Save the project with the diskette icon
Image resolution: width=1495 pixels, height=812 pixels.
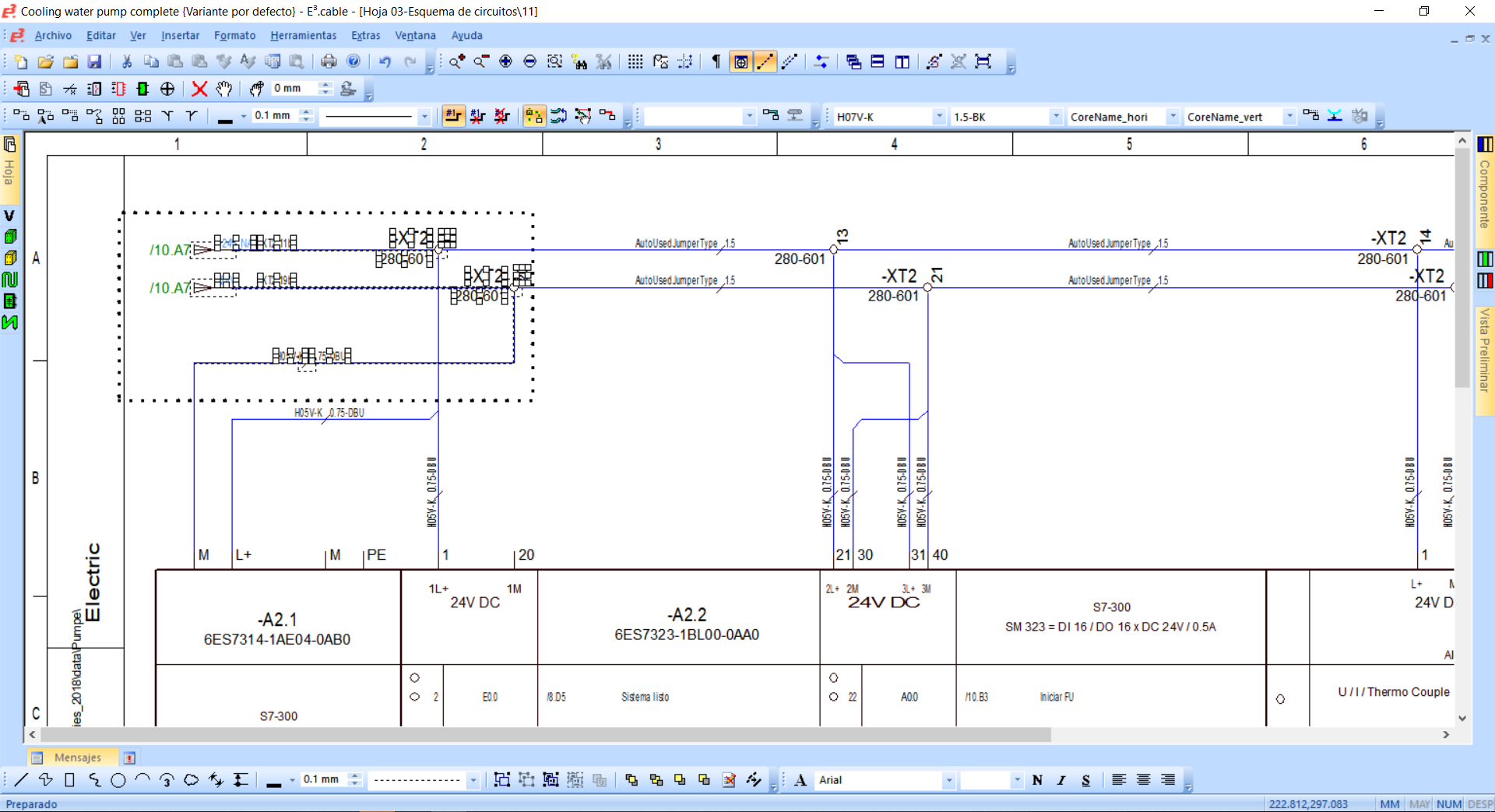tap(94, 62)
